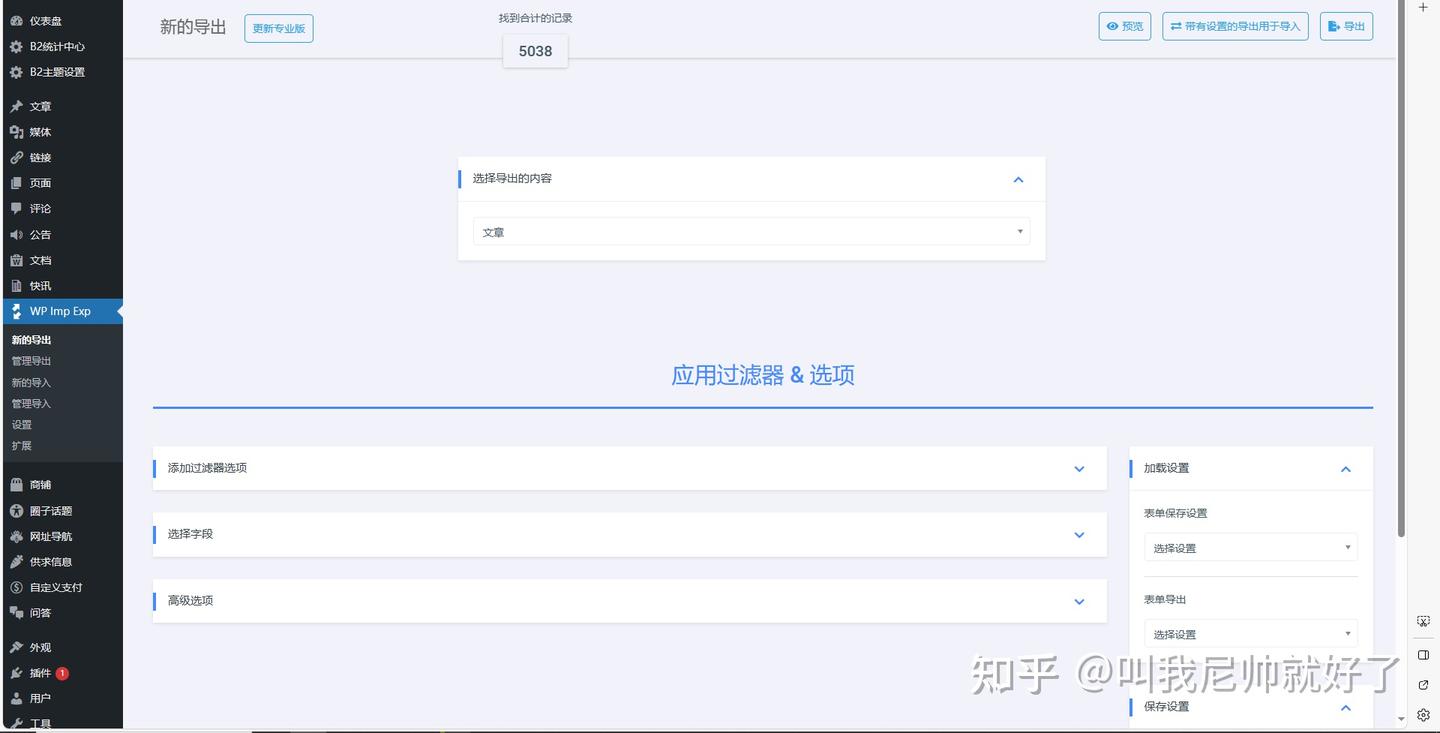
Task: Switch to 管理导出 in the submenu
Action: point(31,360)
